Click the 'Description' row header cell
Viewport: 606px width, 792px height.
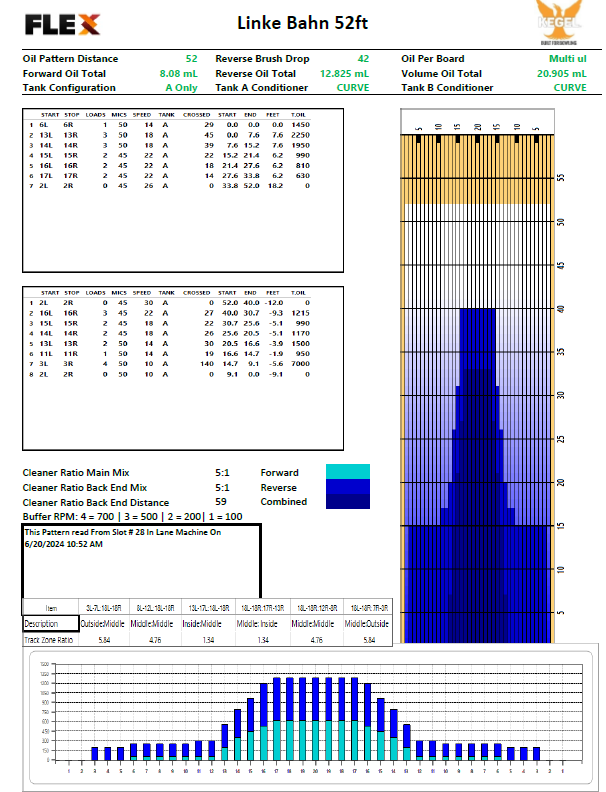51,623
